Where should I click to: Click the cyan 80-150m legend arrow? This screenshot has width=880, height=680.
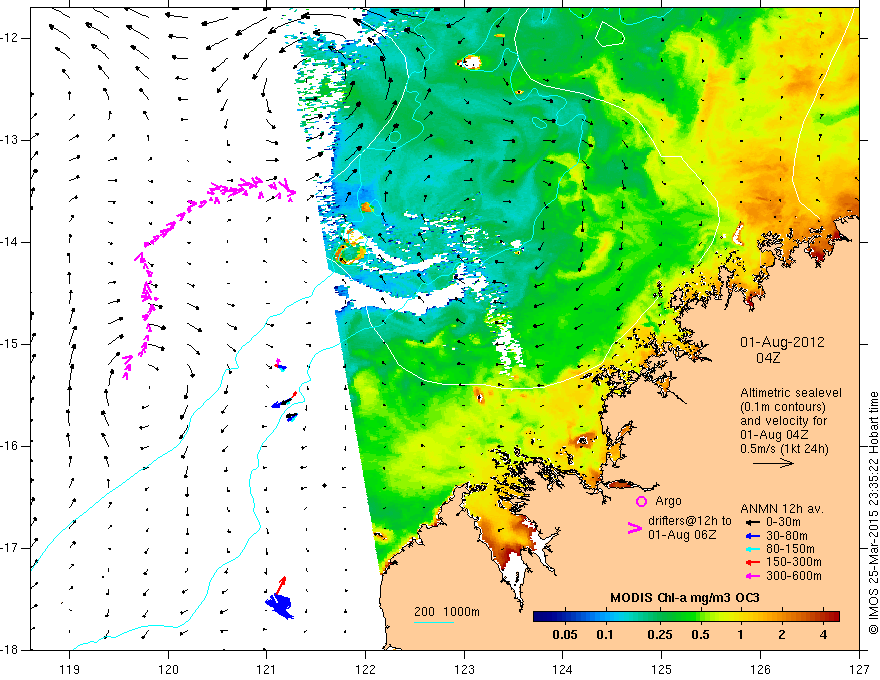point(752,549)
